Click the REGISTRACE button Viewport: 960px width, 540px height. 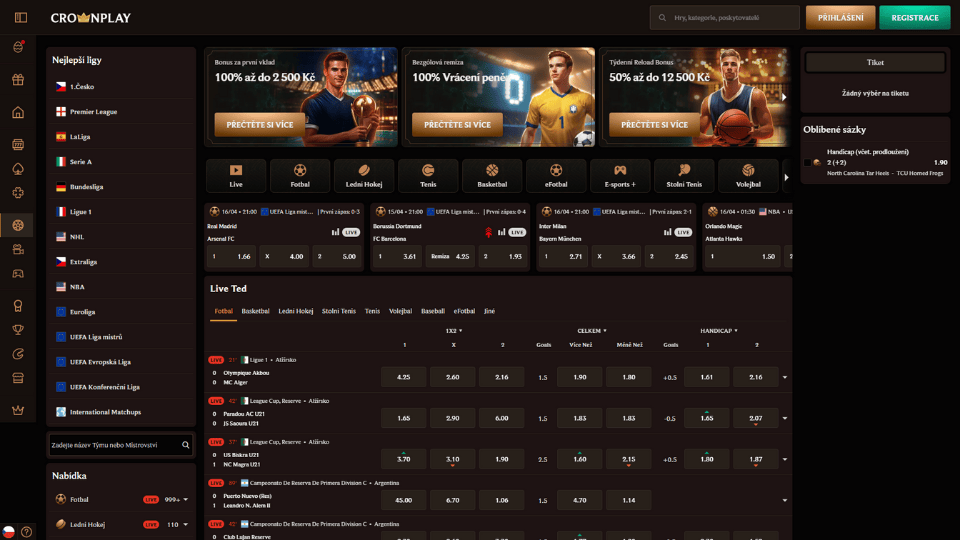pyautogui.click(x=915, y=18)
